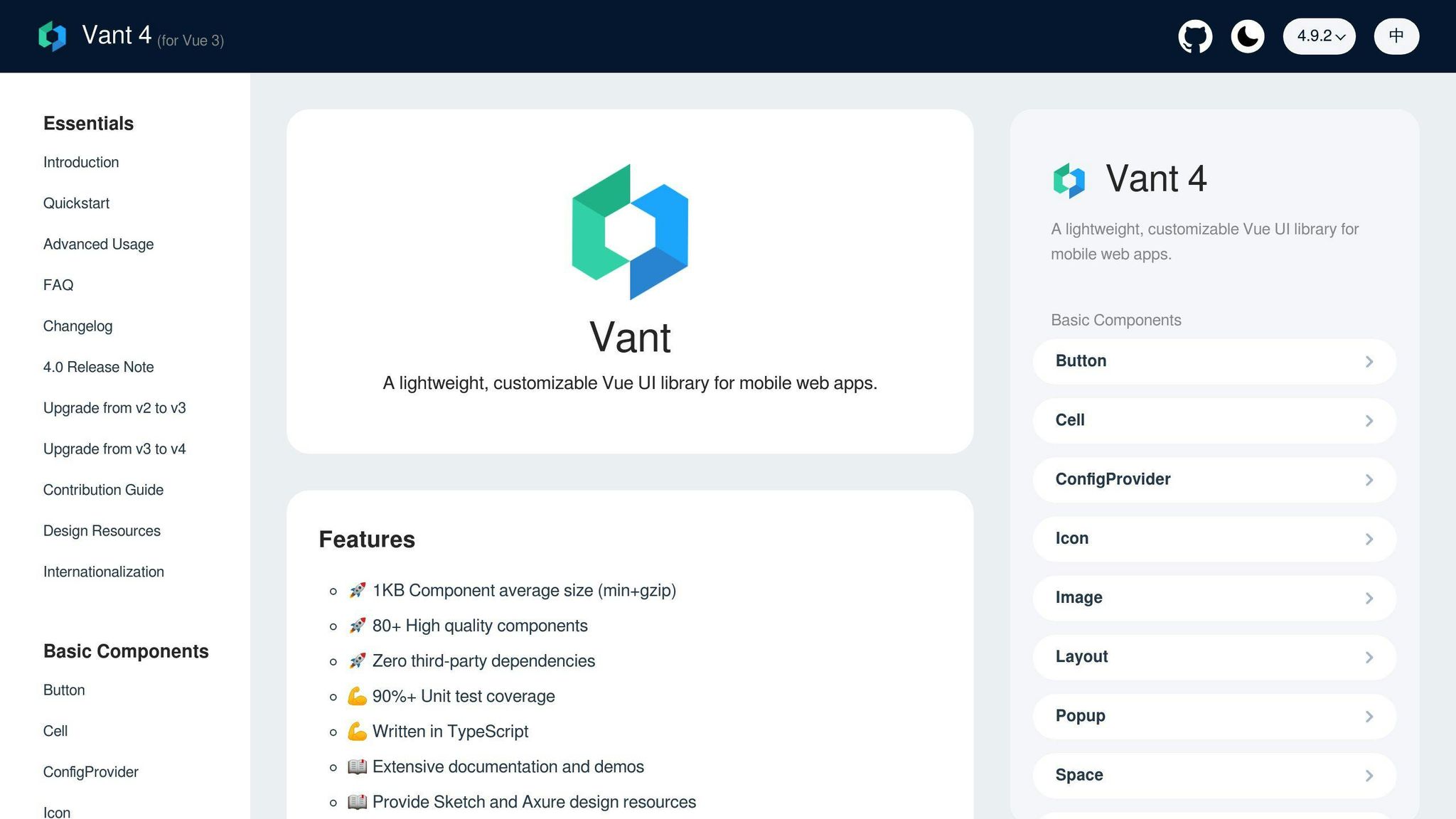Open the 4.0 Release Note page
This screenshot has height=819, width=1456.
98,367
